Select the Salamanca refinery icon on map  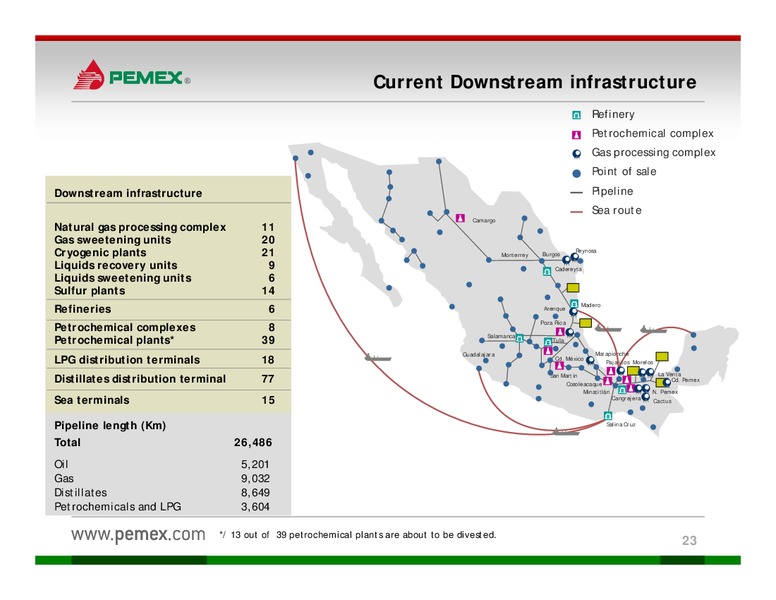[520, 338]
